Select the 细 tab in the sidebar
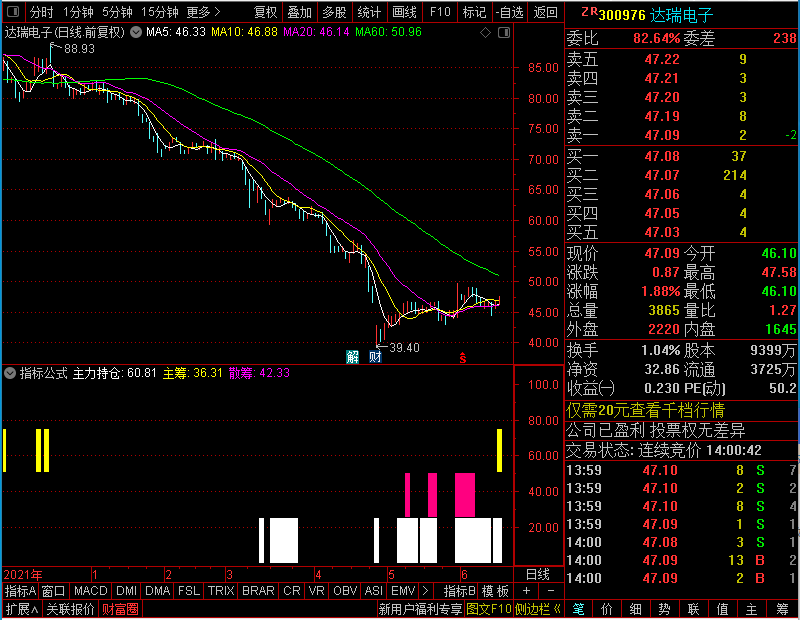The width and height of the screenshot is (800, 620). [635, 609]
